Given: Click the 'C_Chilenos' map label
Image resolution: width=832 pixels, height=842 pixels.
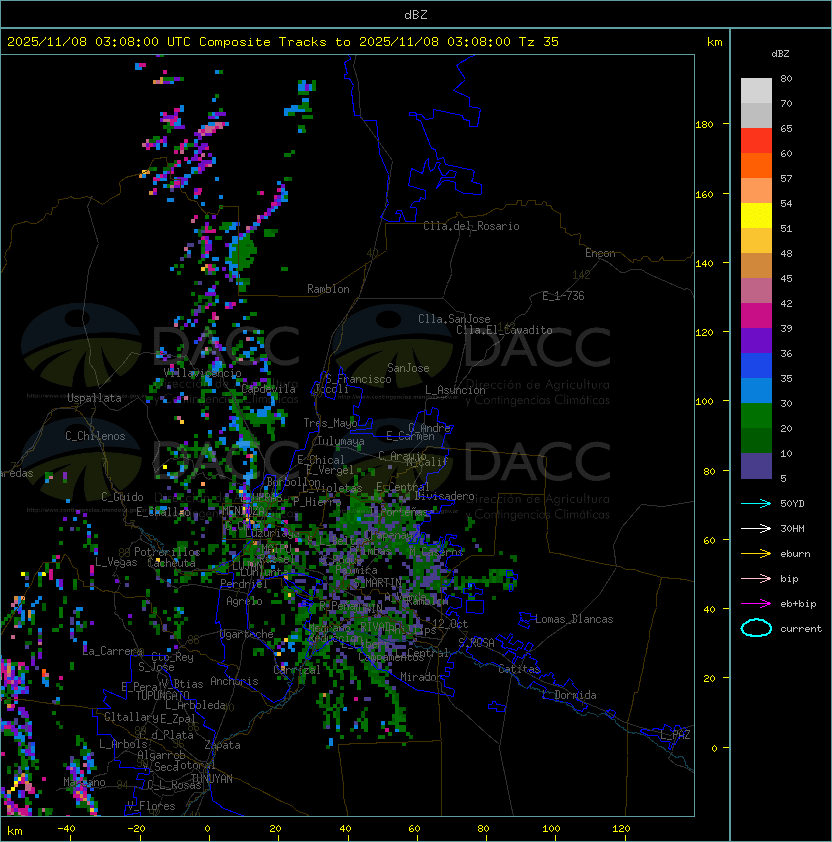Looking at the screenshot, I should (95, 436).
